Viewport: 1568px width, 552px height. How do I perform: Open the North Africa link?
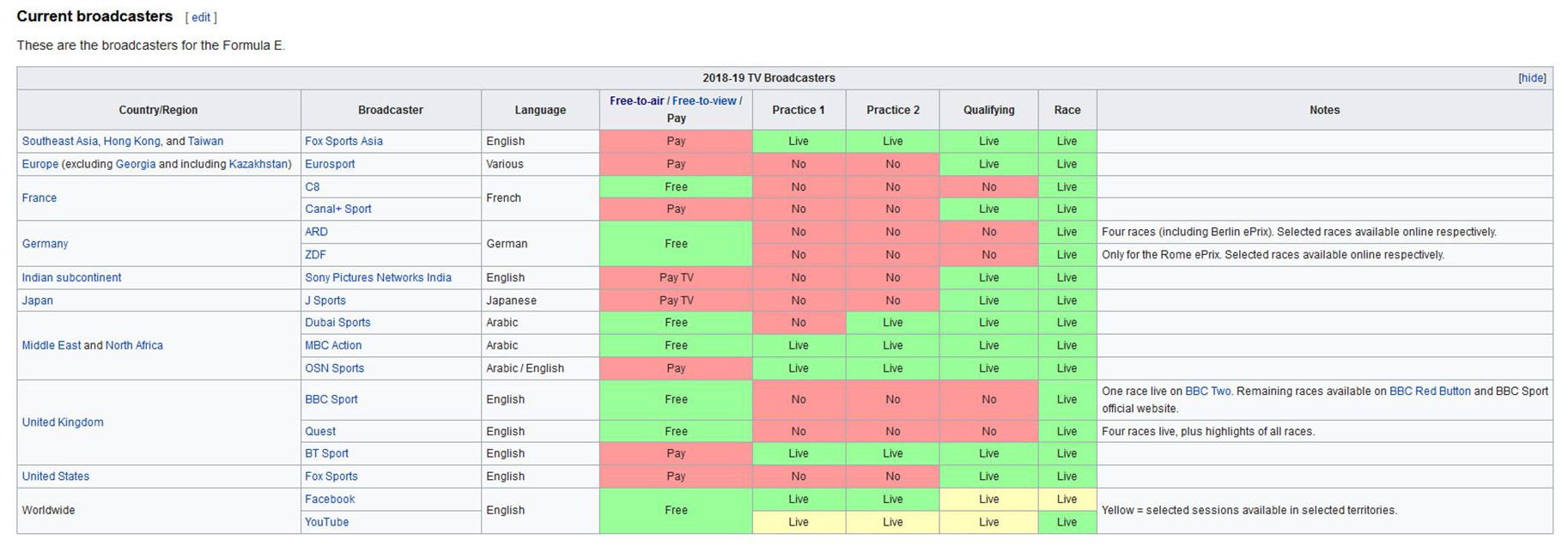(134, 346)
